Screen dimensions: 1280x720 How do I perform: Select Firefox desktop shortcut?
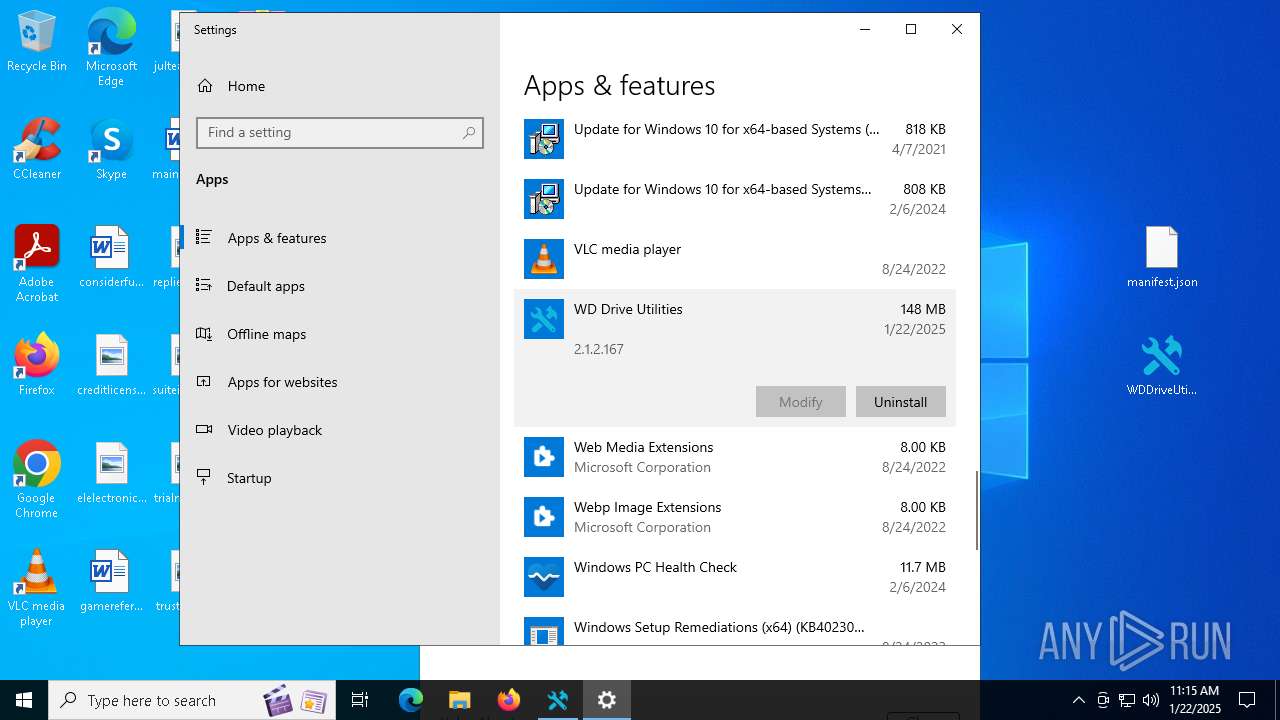[37, 365]
